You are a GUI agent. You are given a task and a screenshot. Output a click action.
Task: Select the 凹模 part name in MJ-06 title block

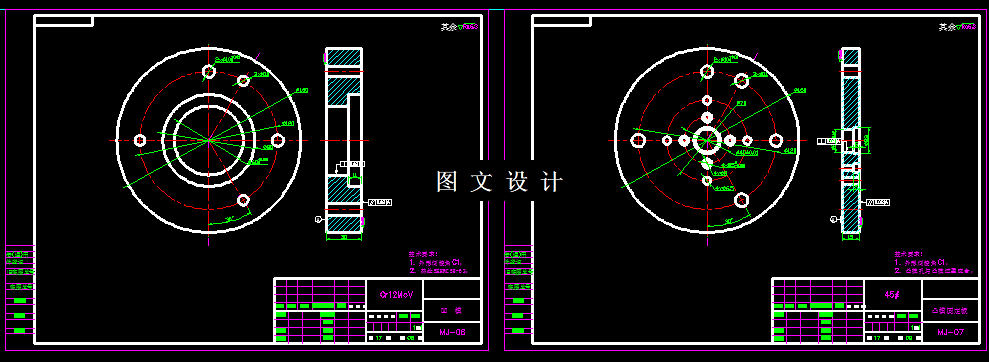coord(452,310)
